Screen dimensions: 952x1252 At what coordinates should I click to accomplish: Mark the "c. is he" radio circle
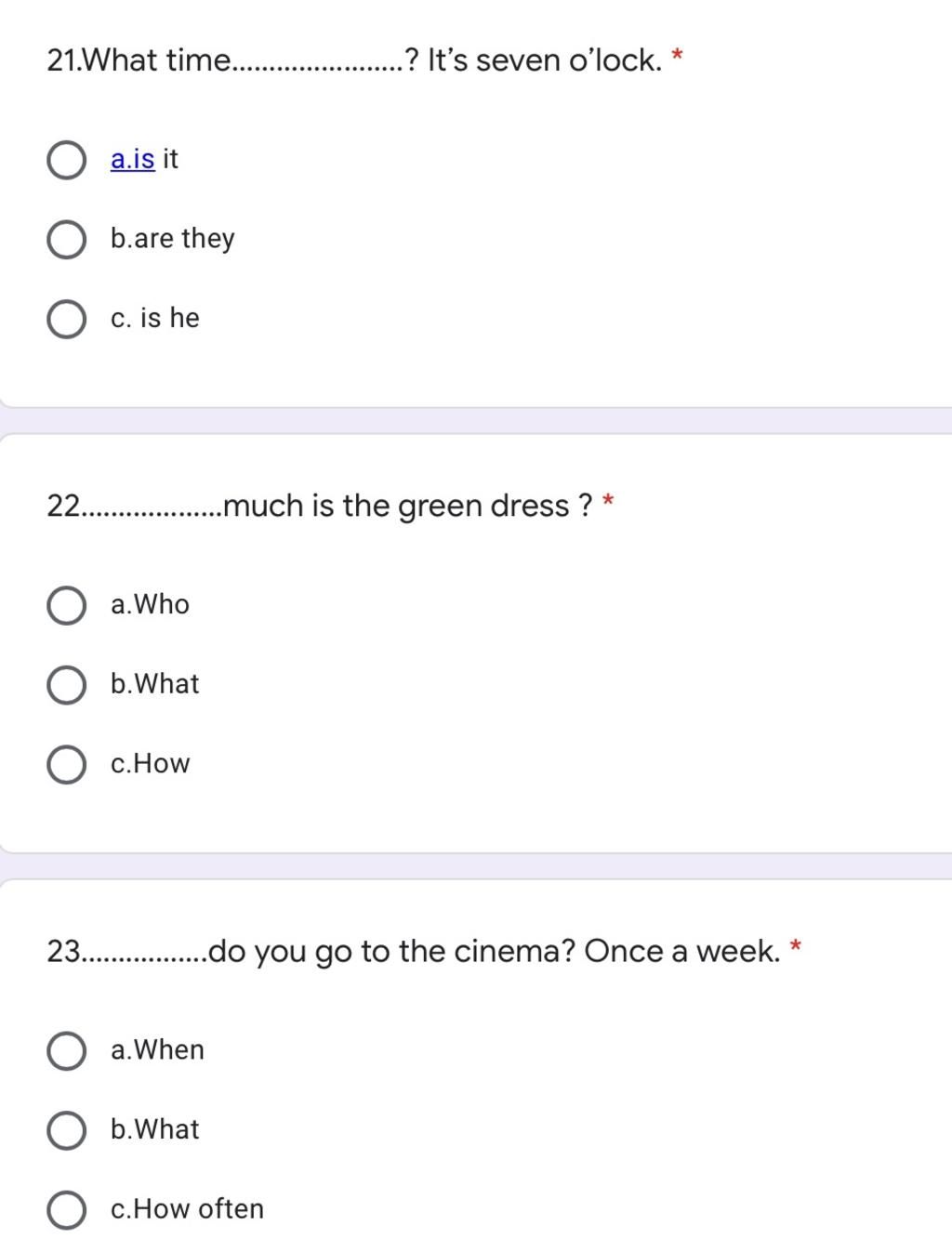(x=66, y=319)
